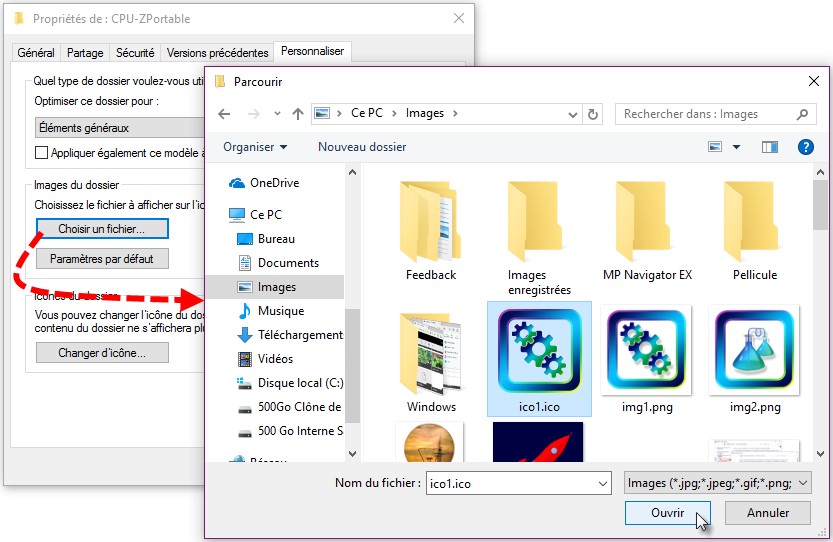
Task: Open Musique in the sidebar
Action: point(280,311)
